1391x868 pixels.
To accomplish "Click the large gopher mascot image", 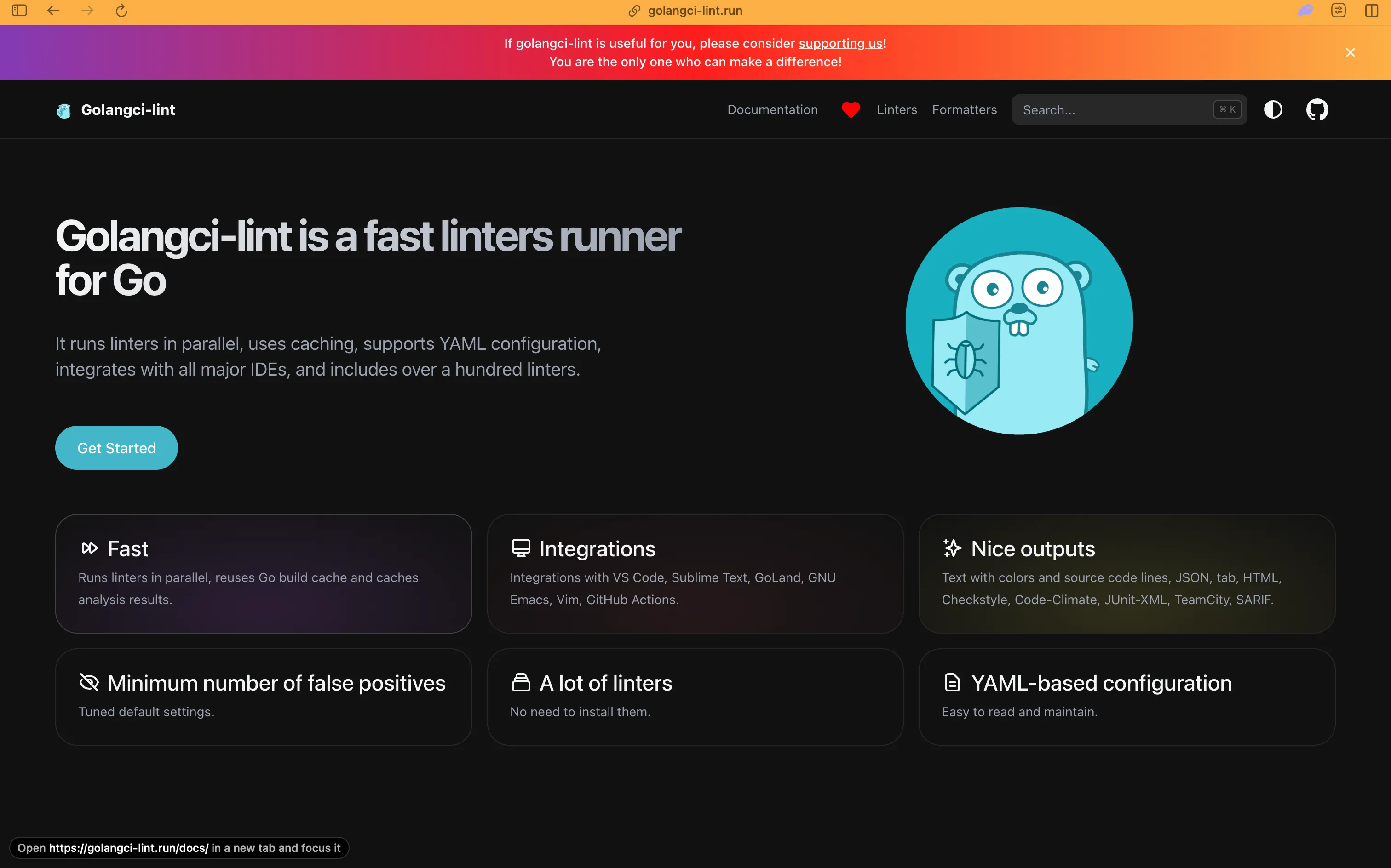I will pos(1019,321).
